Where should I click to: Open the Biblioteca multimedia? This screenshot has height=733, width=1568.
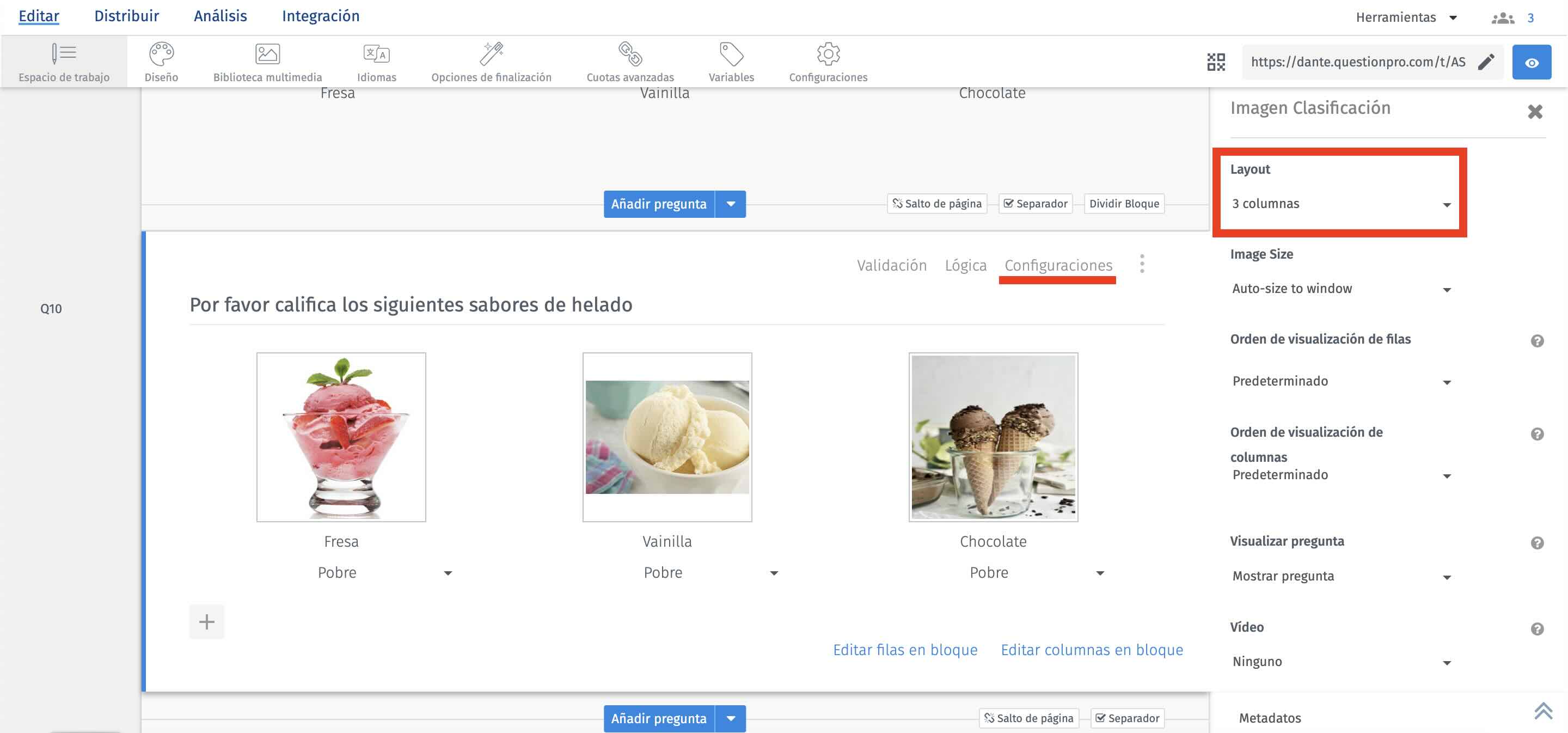coord(267,61)
